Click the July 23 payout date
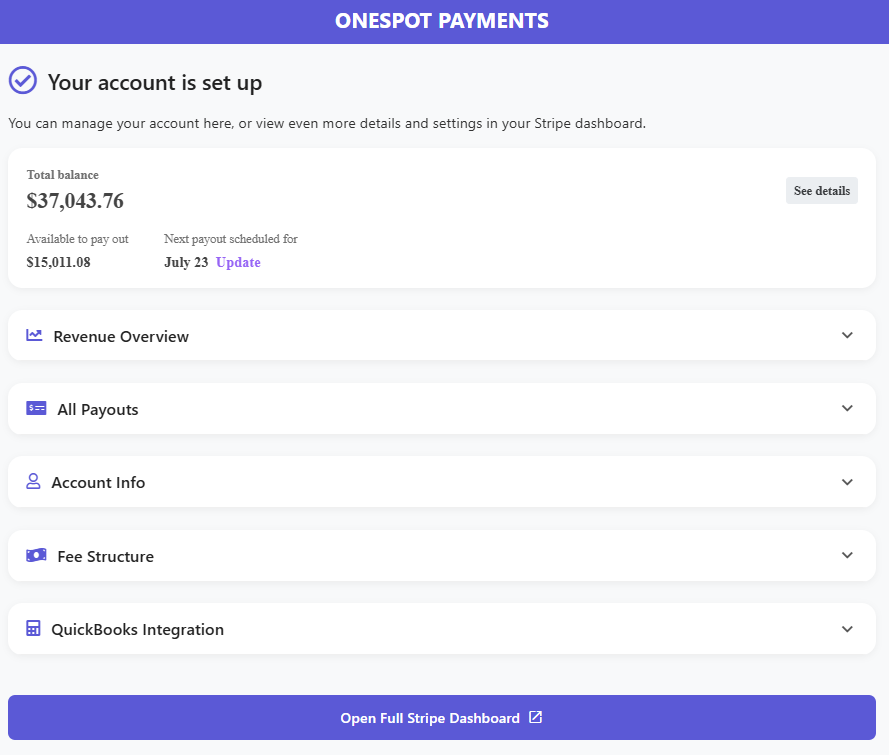The height and width of the screenshot is (755, 889). click(x=186, y=262)
